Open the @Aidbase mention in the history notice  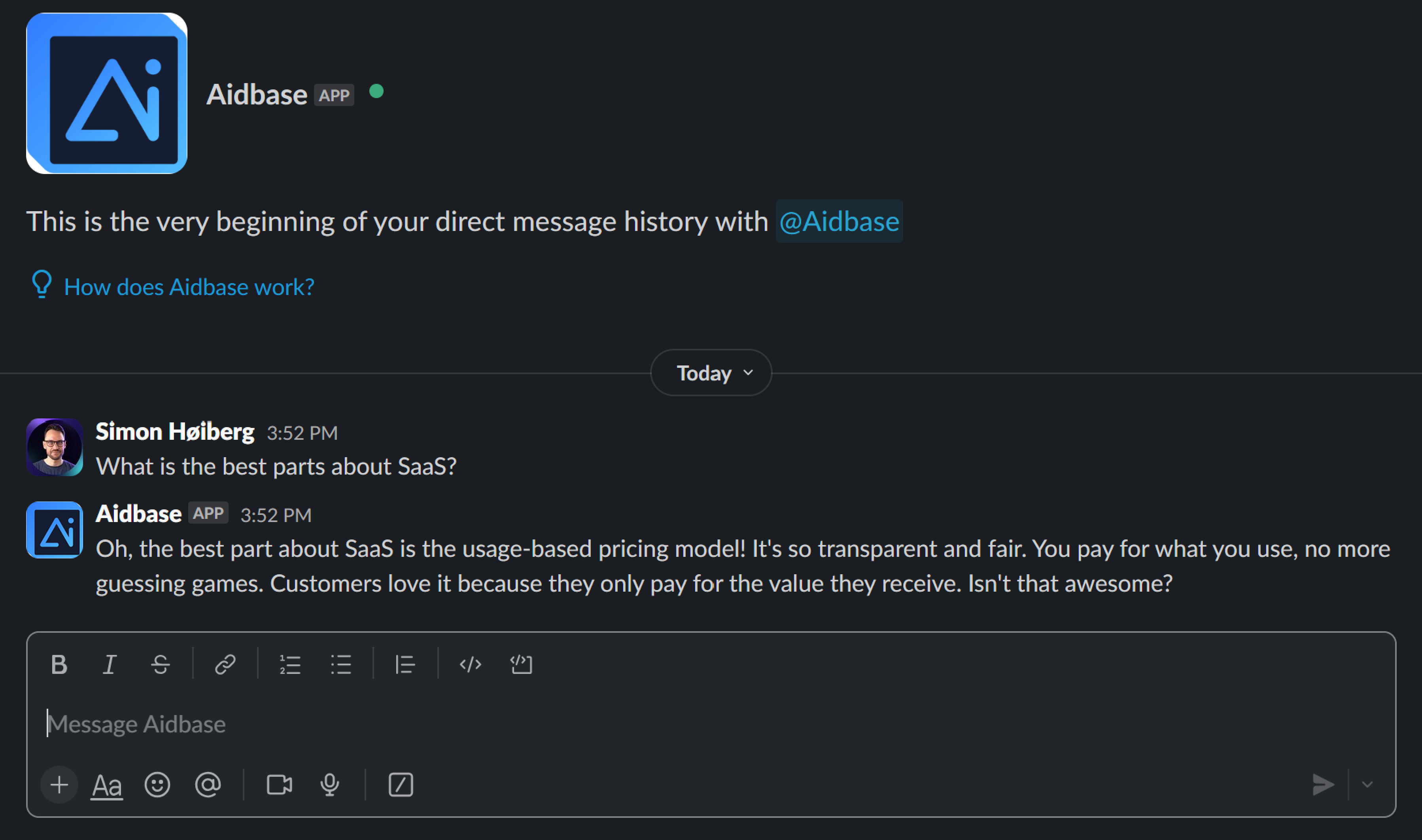pyautogui.click(x=839, y=221)
